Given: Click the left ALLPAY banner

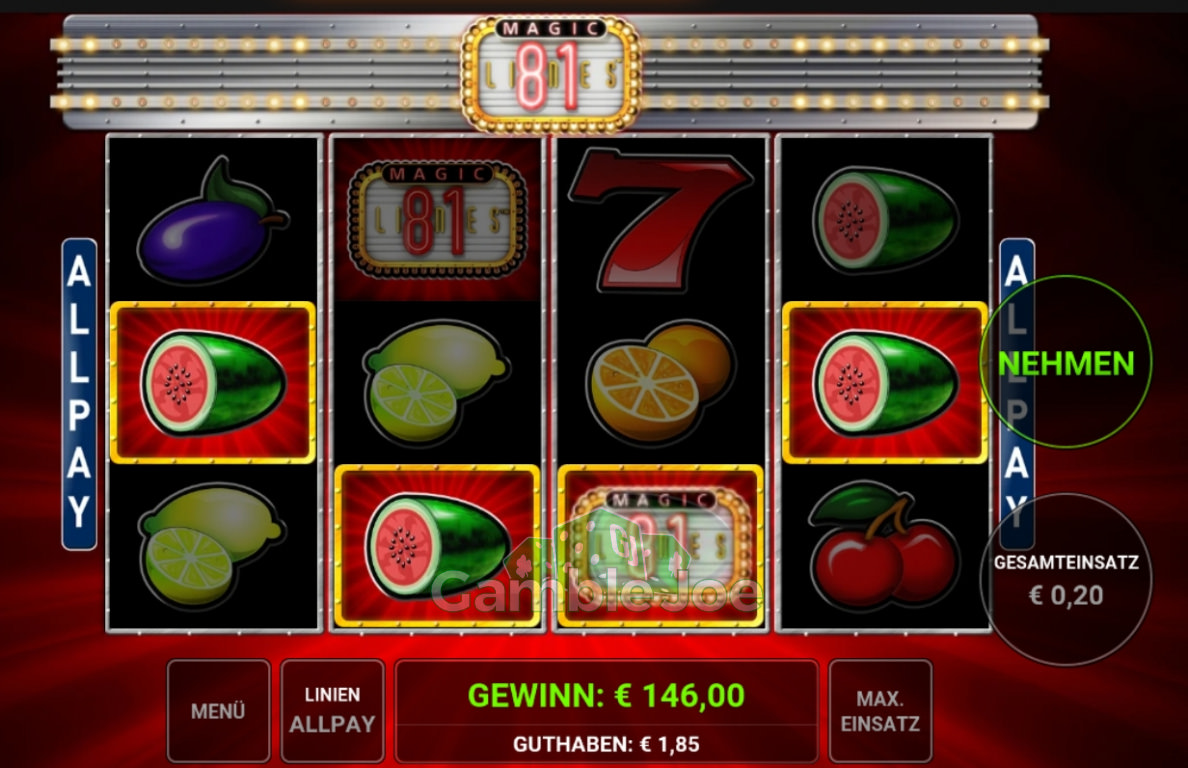Looking at the screenshot, I should tap(79, 394).
